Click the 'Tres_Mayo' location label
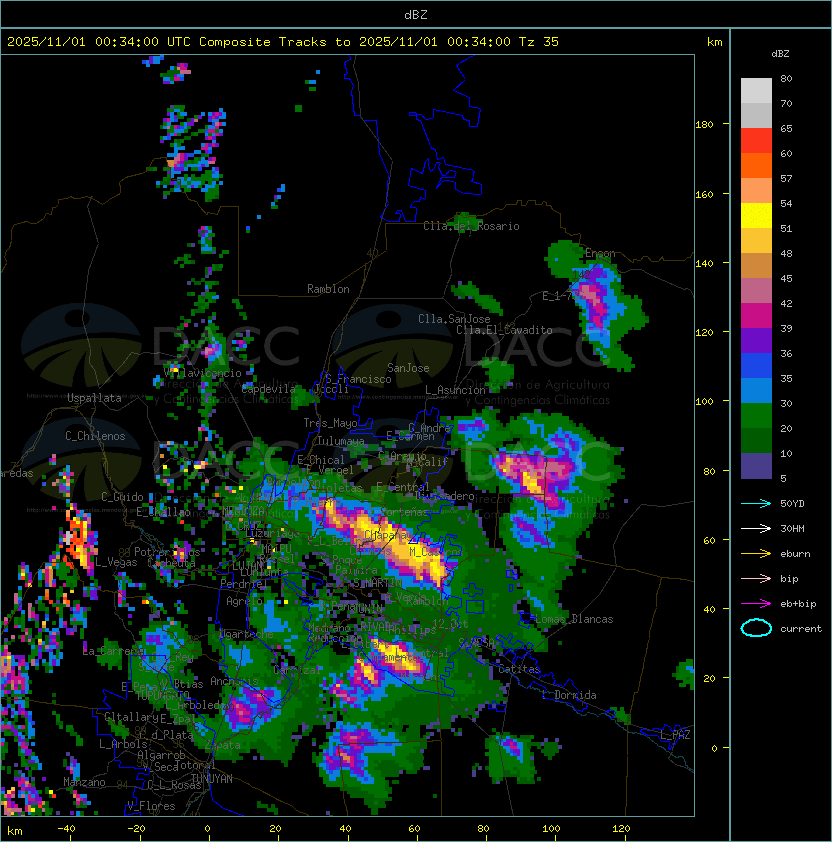832x842 pixels. (x=330, y=423)
